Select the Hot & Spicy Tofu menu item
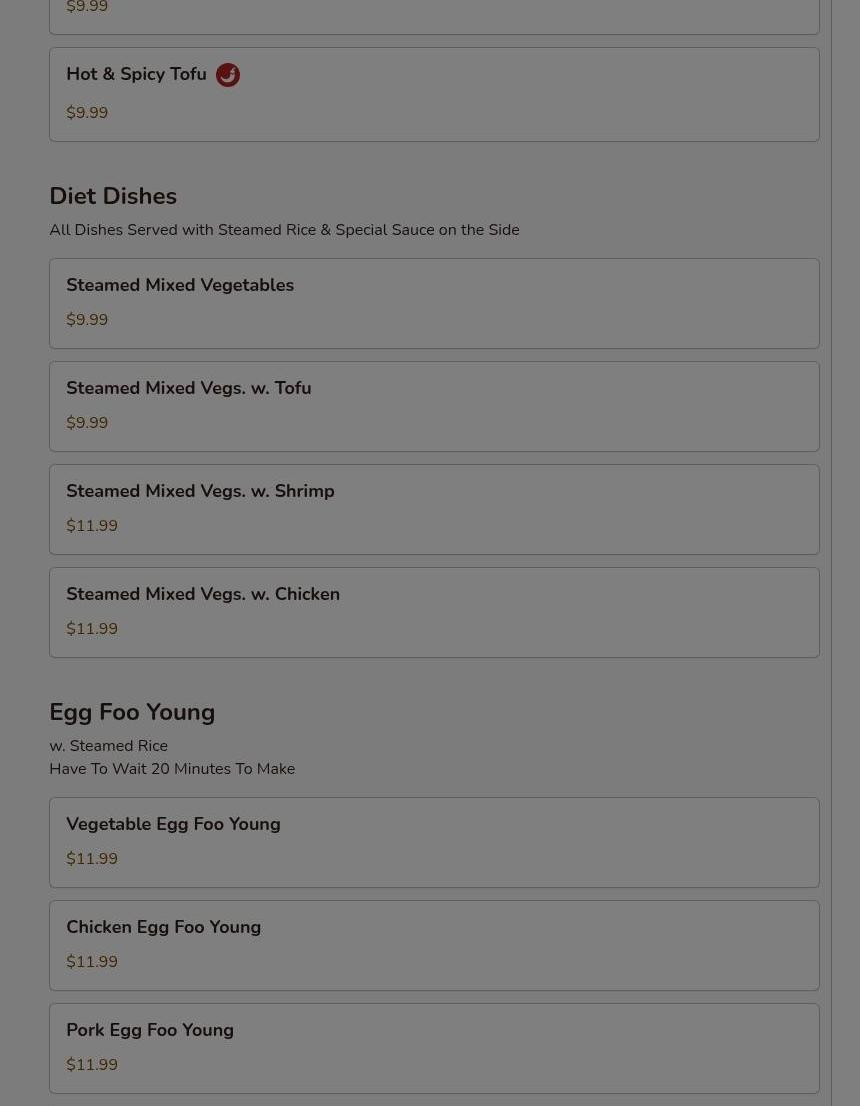860x1106 pixels. [x=136, y=75]
